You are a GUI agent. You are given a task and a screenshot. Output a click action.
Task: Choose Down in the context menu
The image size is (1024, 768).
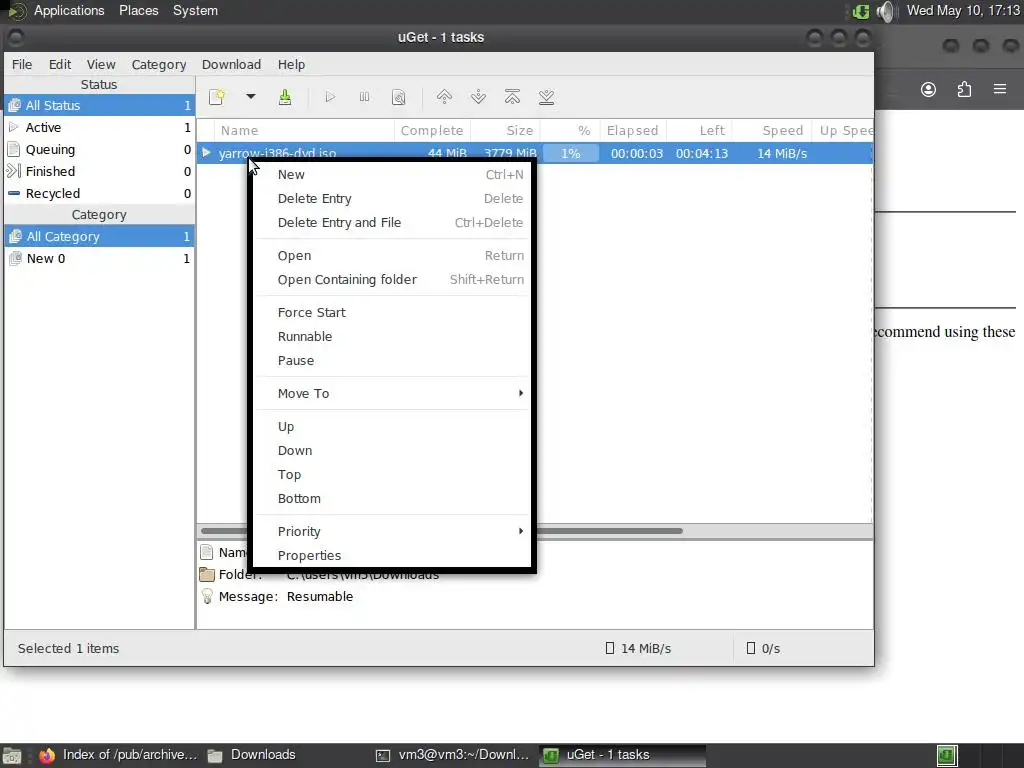click(392, 451)
